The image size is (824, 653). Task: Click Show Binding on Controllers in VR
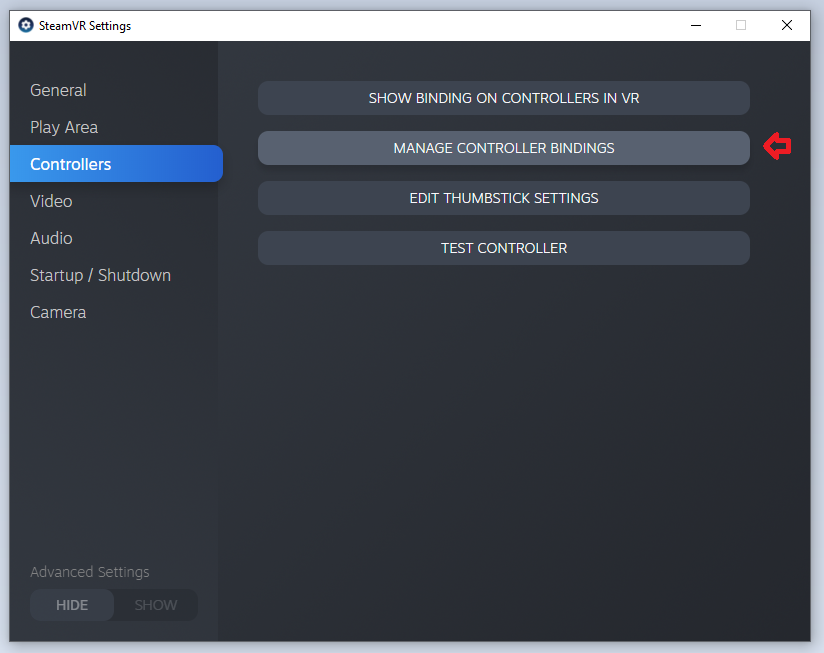pos(503,98)
